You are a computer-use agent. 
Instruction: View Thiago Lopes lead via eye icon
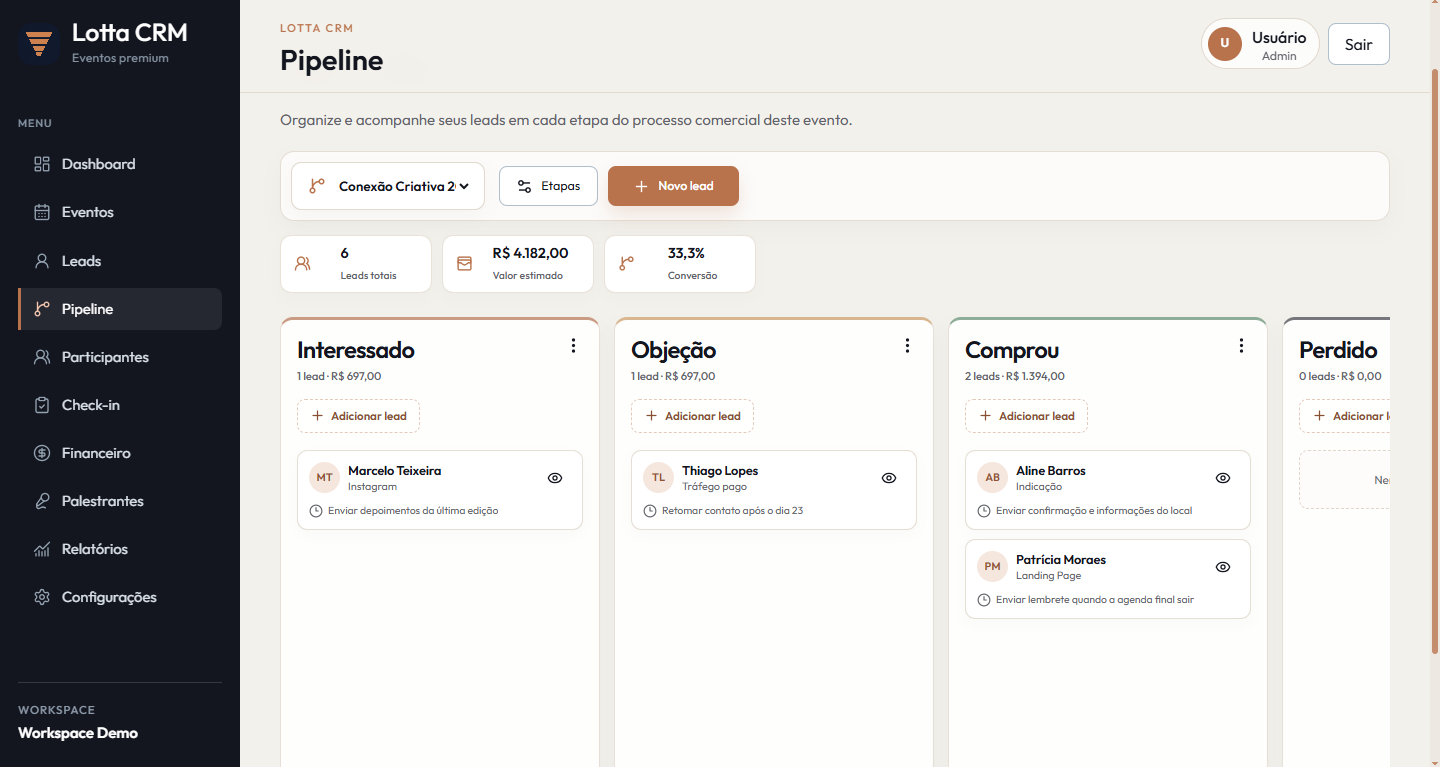pyautogui.click(x=889, y=478)
